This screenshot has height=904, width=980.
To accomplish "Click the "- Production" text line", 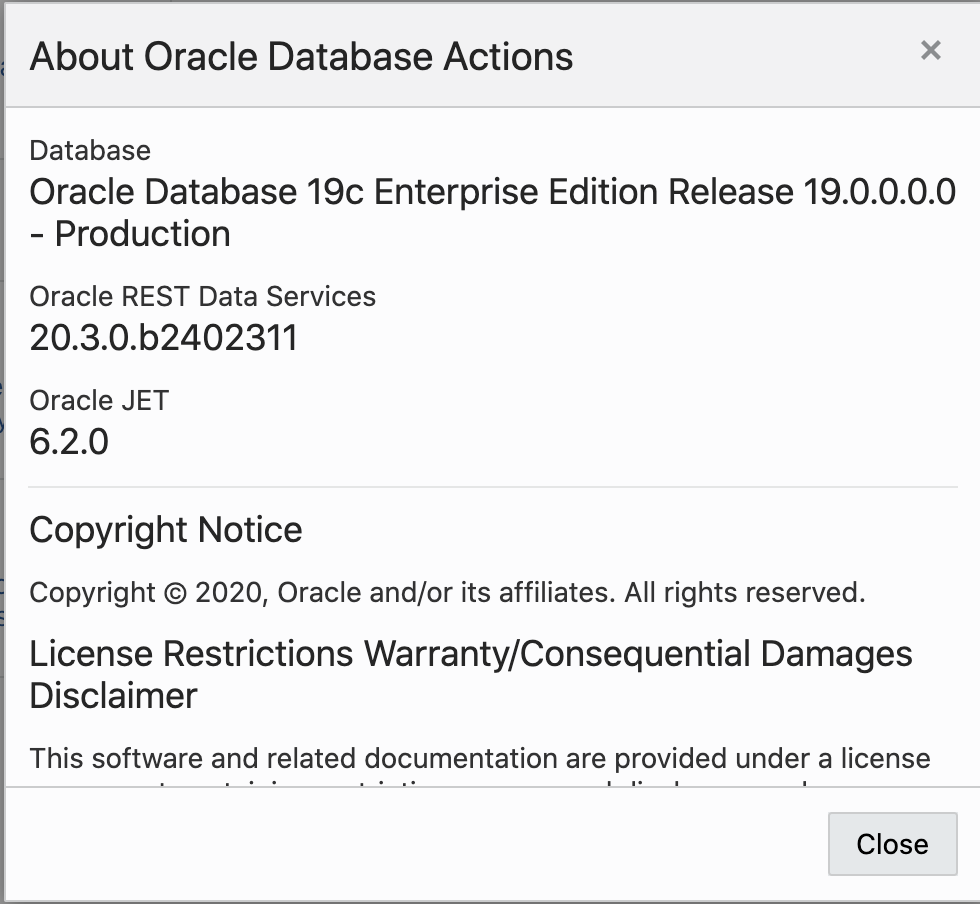I will point(130,234).
